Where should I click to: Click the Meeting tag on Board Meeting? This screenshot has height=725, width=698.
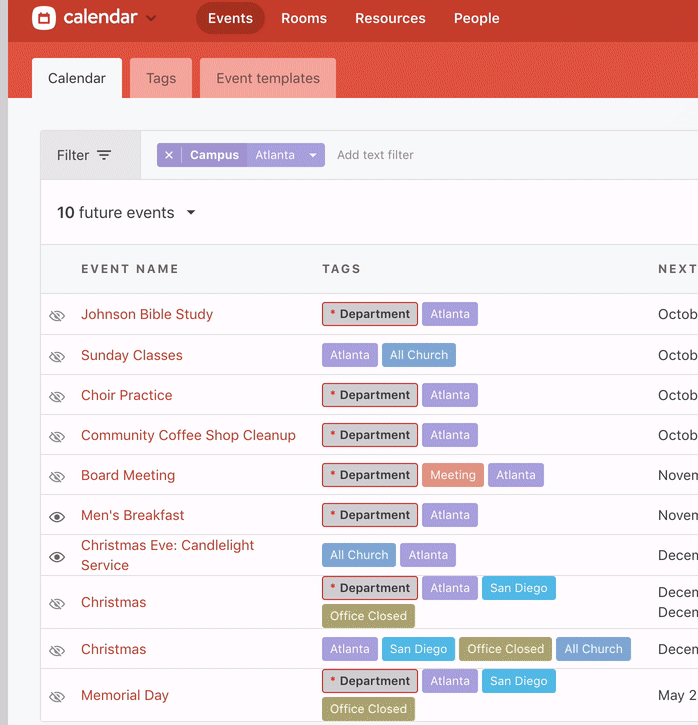click(453, 475)
